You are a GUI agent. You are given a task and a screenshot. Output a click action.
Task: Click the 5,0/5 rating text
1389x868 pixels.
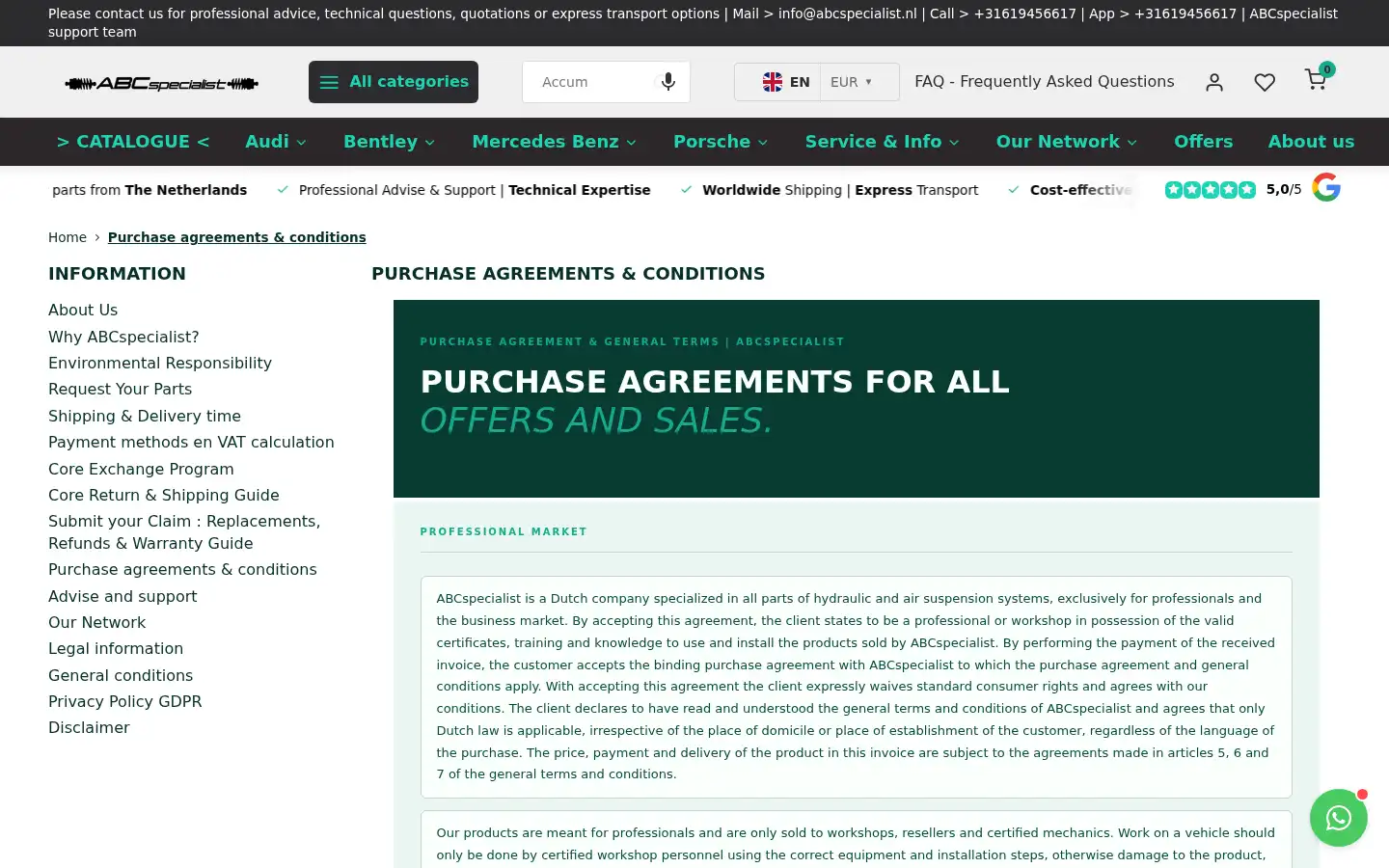[x=1284, y=189]
